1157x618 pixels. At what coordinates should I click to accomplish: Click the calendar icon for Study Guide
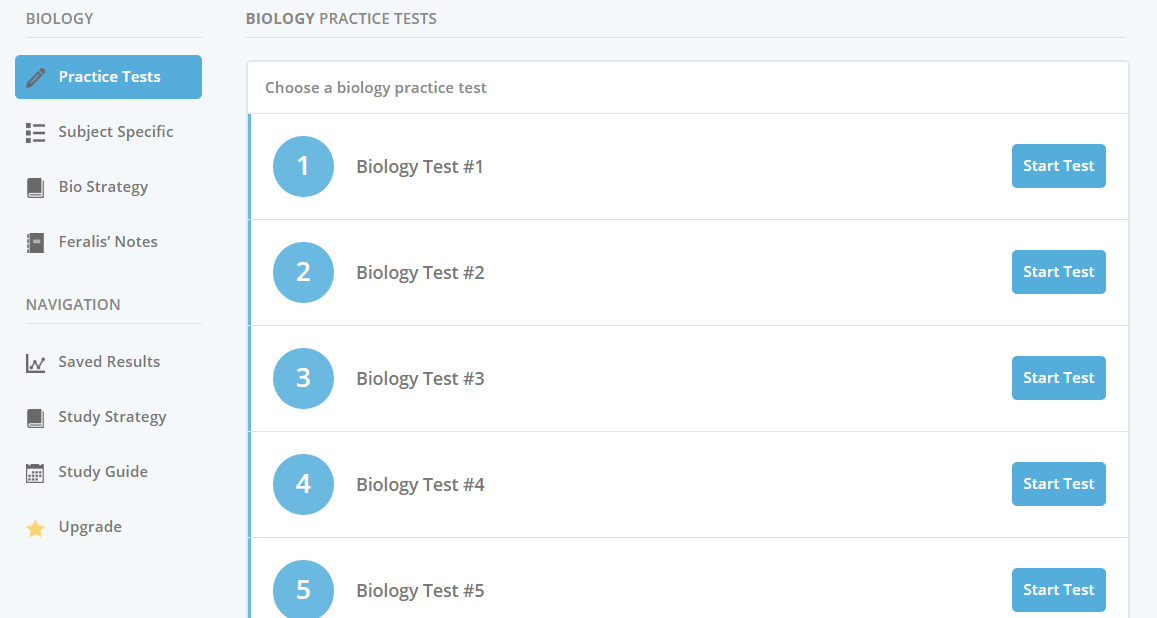(x=35, y=473)
